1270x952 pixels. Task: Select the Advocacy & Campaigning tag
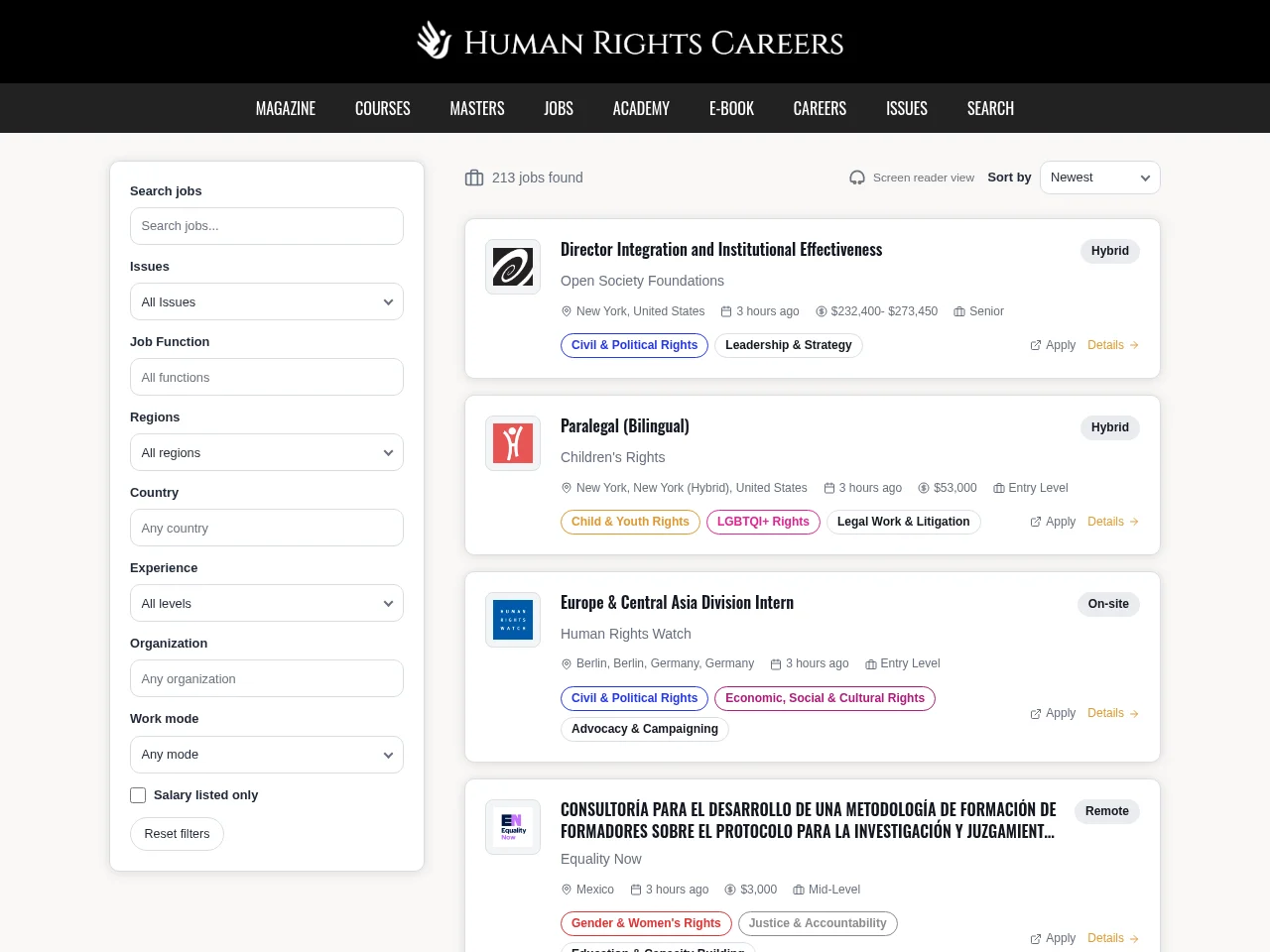[x=645, y=729]
